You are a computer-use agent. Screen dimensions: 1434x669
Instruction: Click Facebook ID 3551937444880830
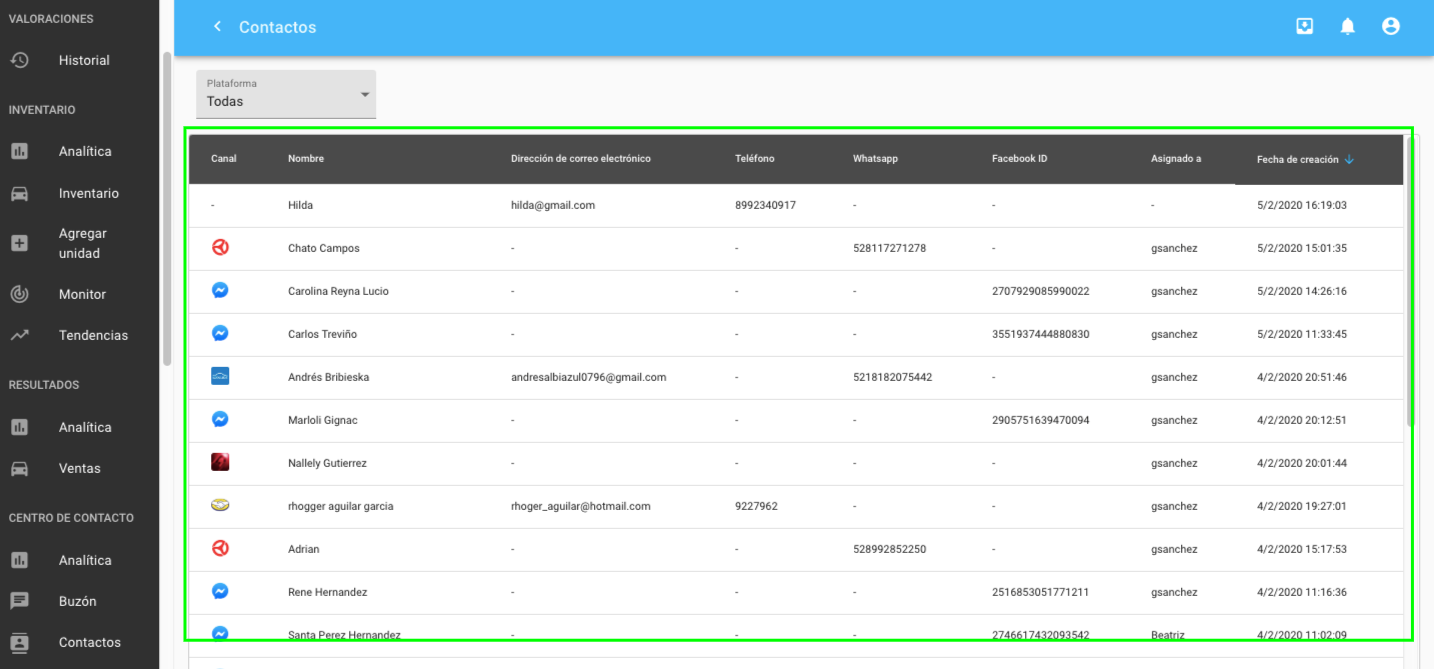(1041, 334)
